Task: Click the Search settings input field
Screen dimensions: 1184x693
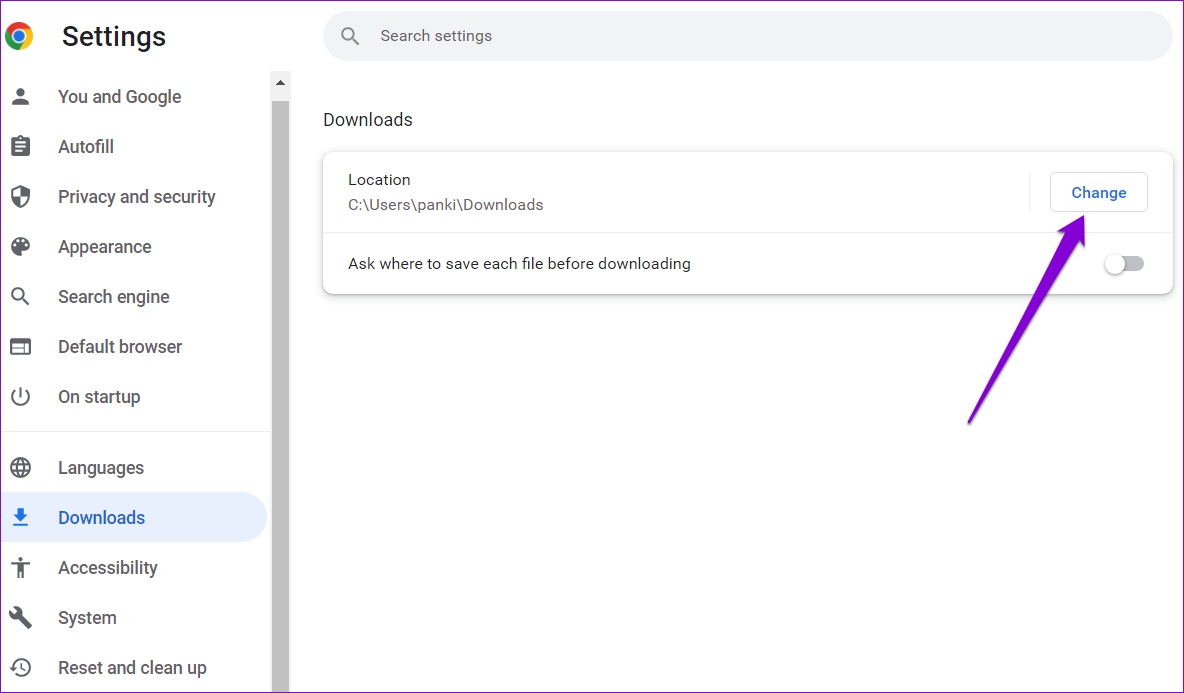Action: [x=748, y=36]
